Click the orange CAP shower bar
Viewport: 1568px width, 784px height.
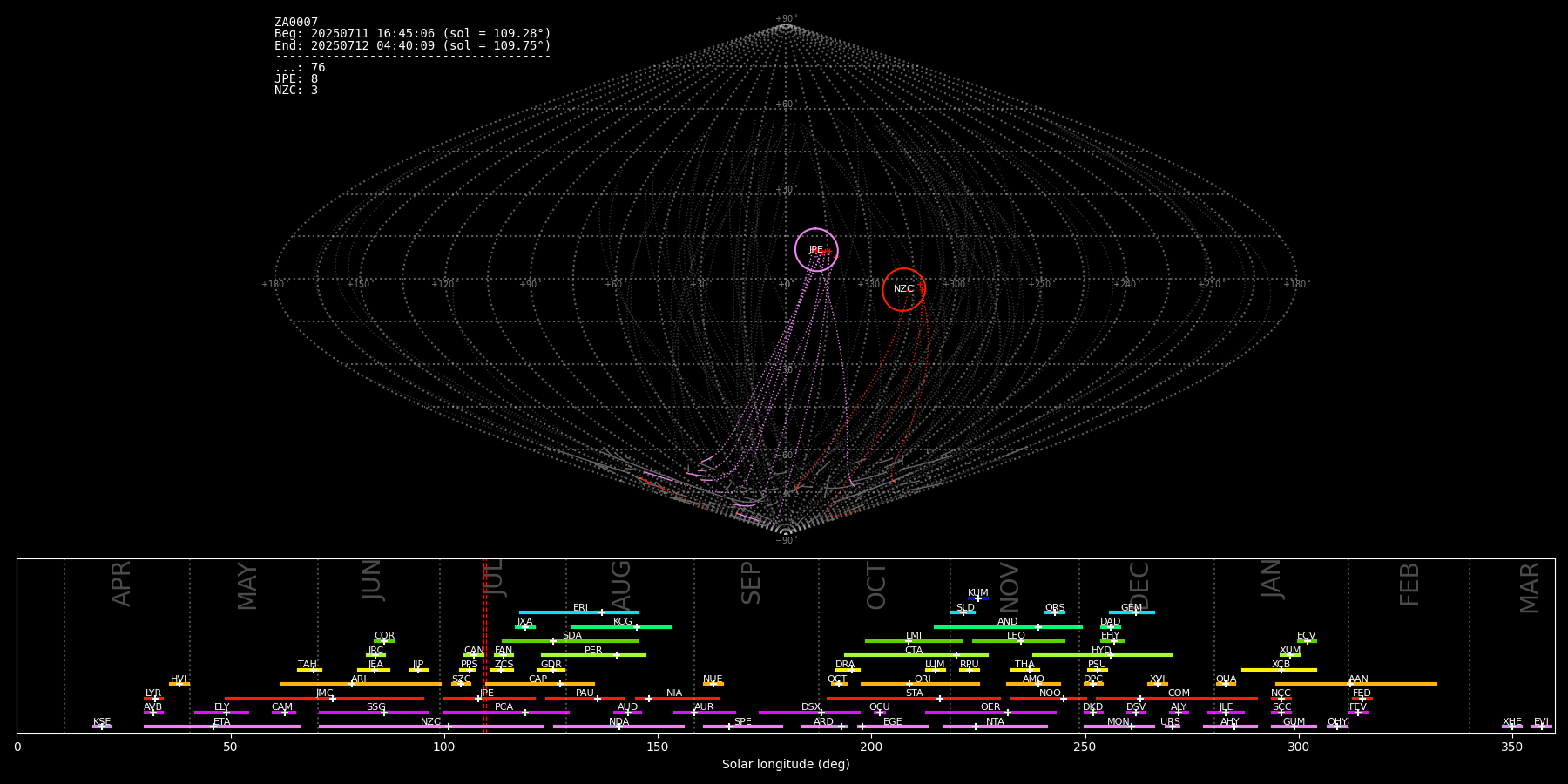click(x=540, y=684)
